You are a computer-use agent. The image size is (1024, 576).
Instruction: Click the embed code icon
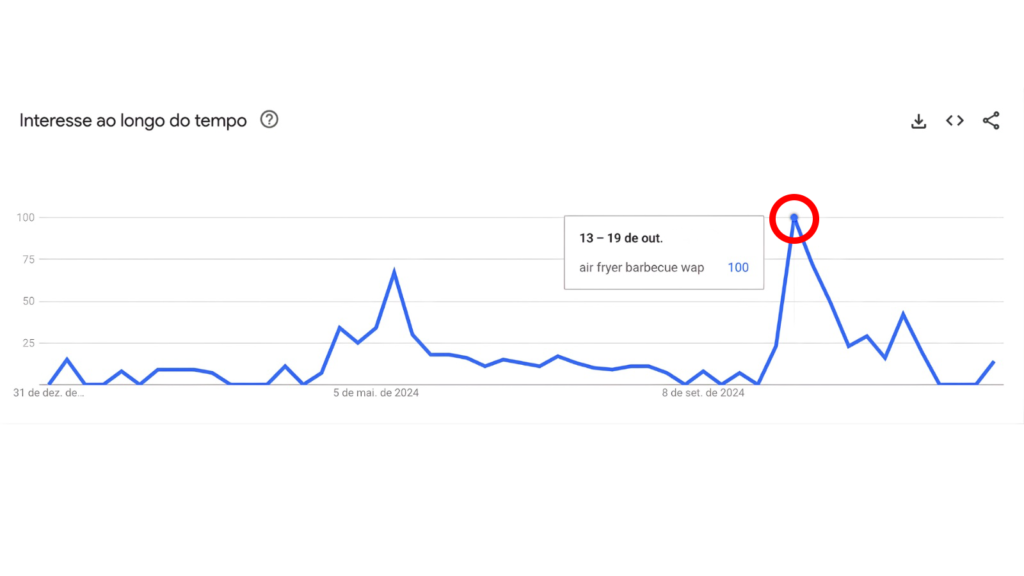pyautogui.click(x=955, y=121)
